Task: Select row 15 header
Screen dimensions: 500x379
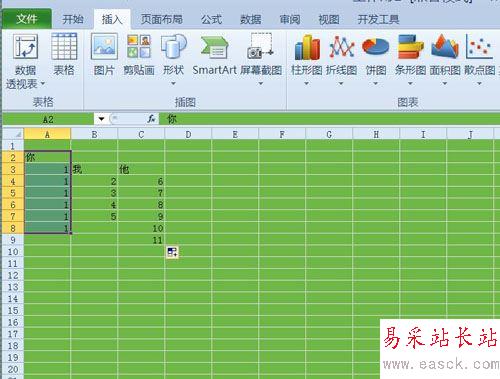Action: click(13, 310)
